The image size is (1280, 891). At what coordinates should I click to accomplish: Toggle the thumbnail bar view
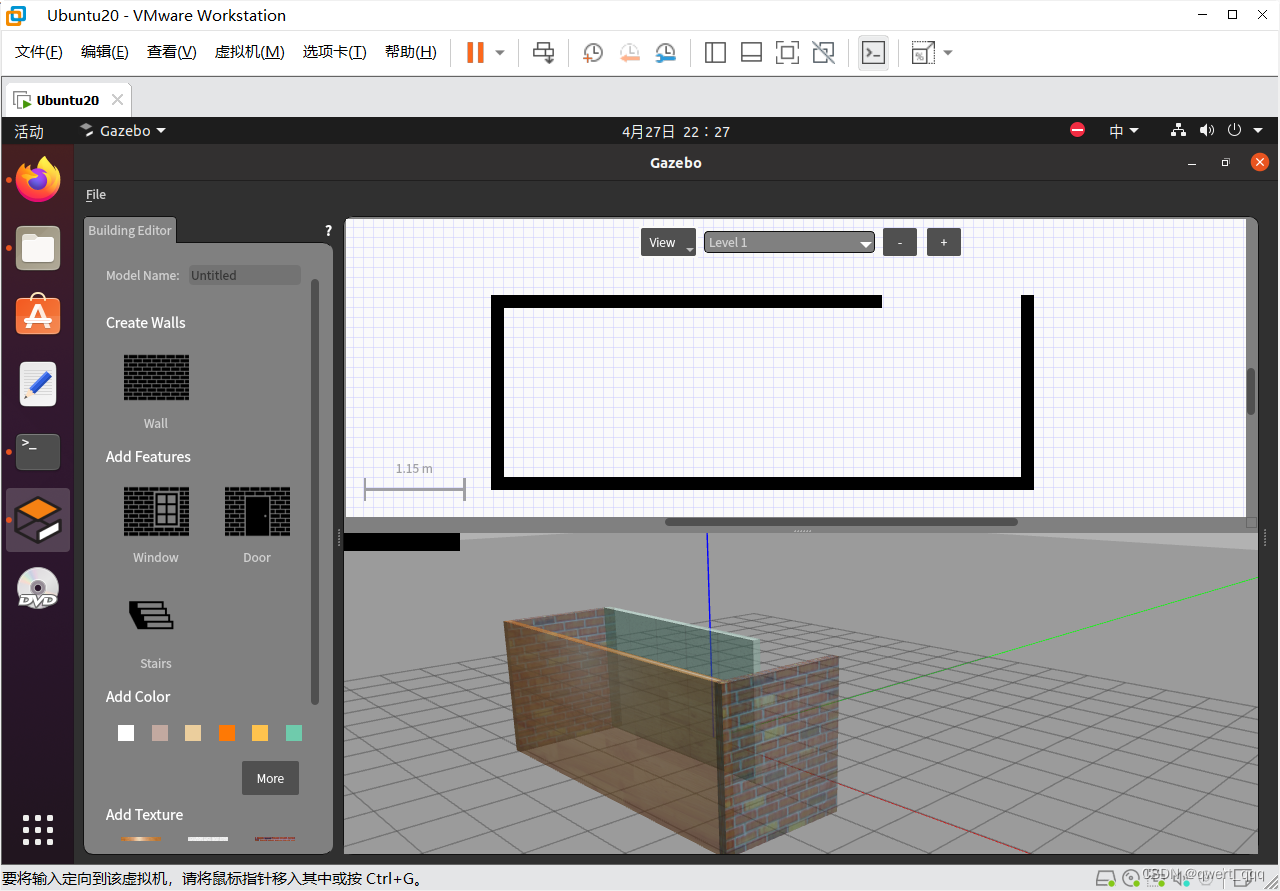pos(751,53)
